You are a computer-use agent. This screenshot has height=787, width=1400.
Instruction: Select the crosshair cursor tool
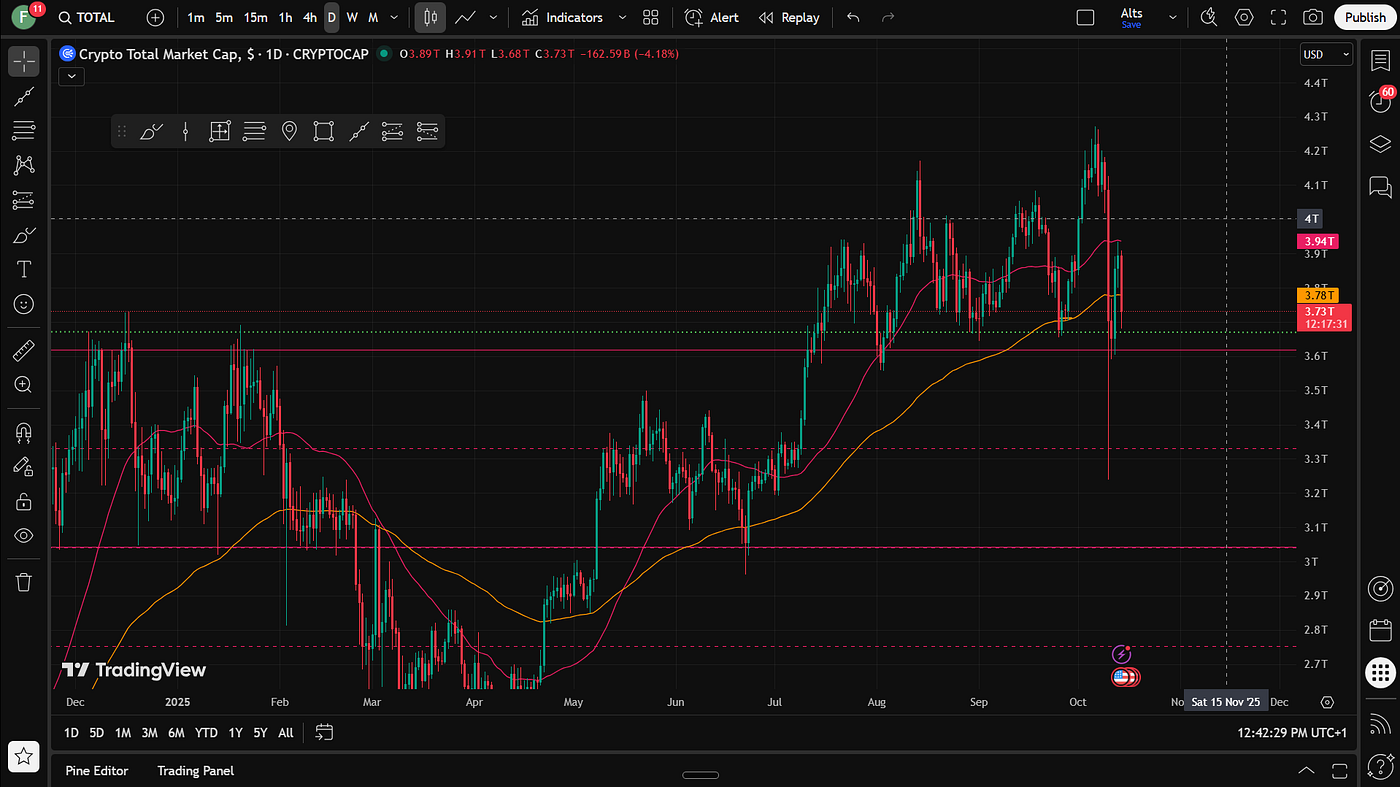24,61
